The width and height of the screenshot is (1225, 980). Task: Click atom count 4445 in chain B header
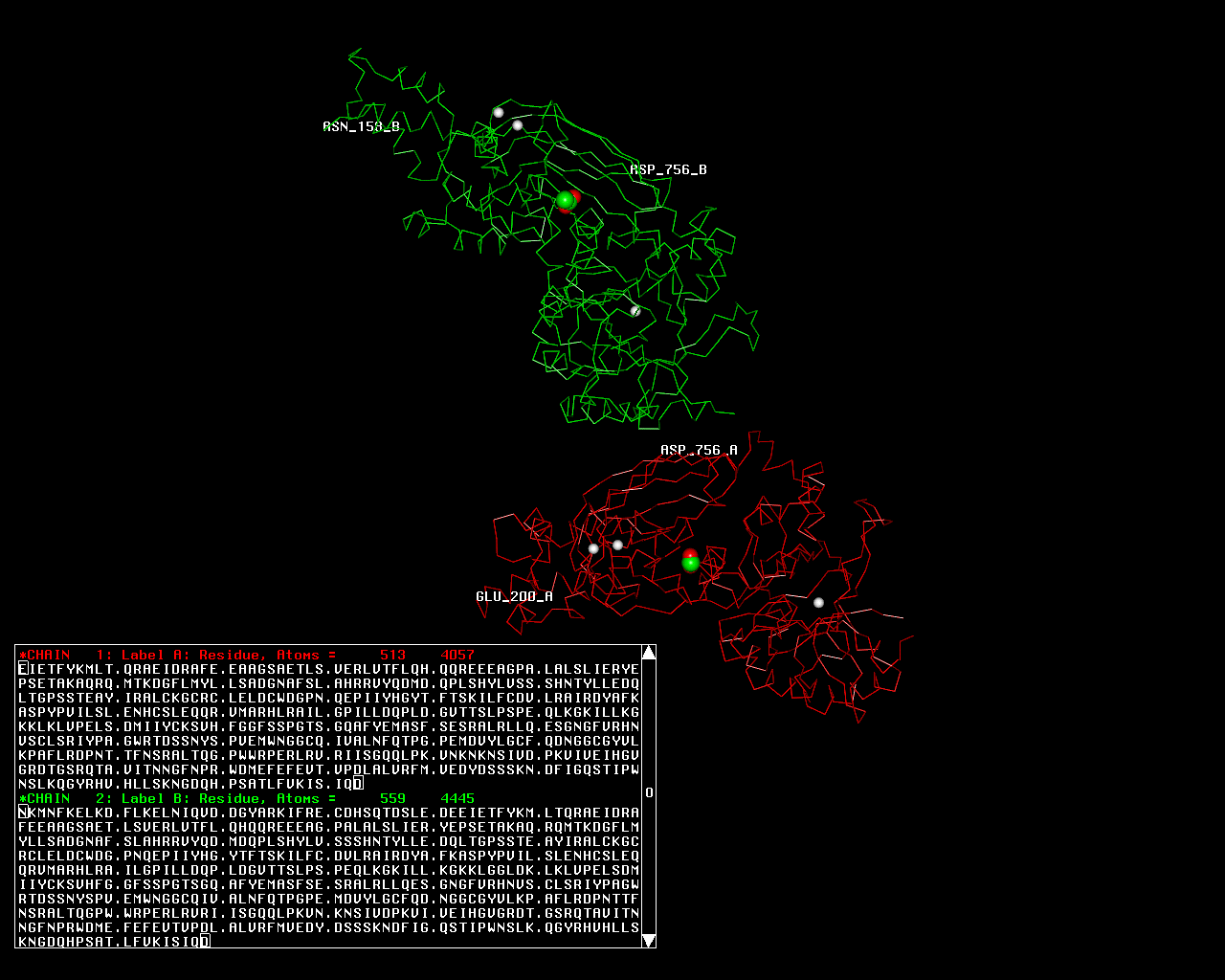coord(457,798)
